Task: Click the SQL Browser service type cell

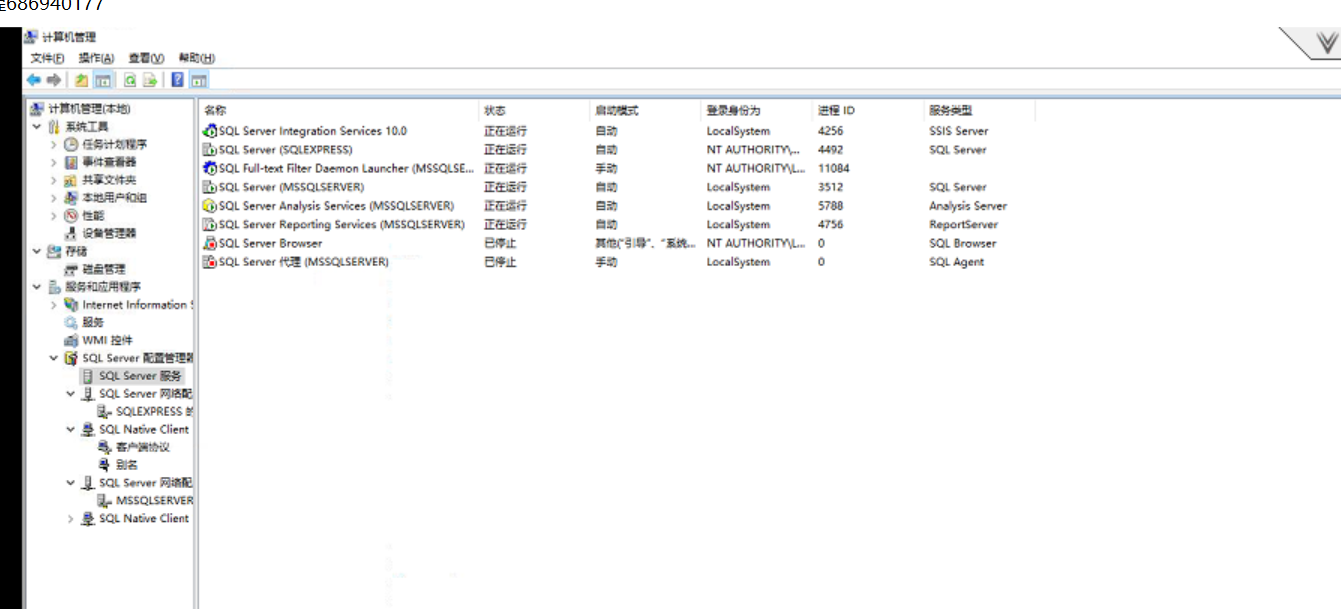Action: point(962,243)
